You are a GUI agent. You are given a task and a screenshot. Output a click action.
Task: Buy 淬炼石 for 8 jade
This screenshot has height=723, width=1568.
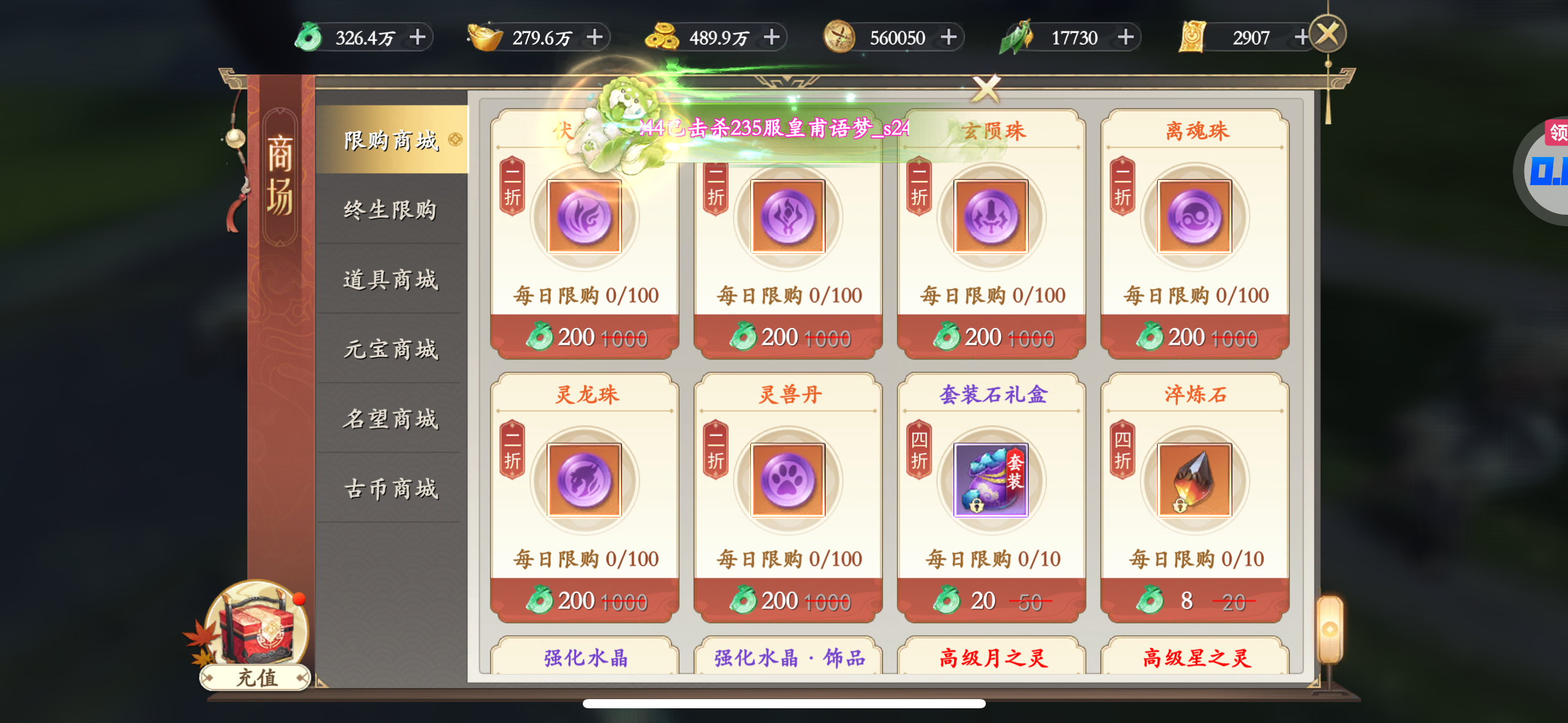1195,600
